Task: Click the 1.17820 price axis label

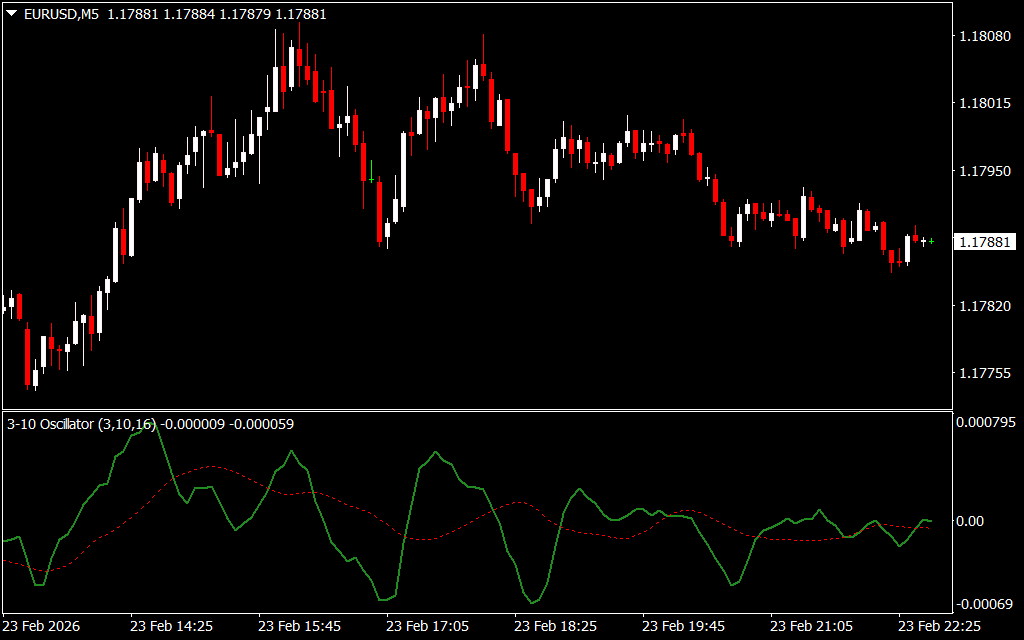Action: [984, 306]
